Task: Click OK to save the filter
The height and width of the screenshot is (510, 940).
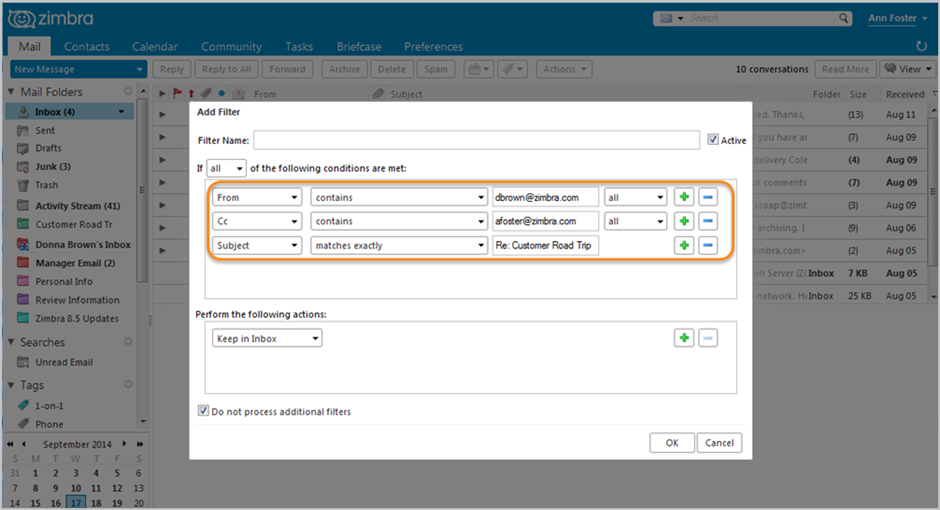Action: 672,443
